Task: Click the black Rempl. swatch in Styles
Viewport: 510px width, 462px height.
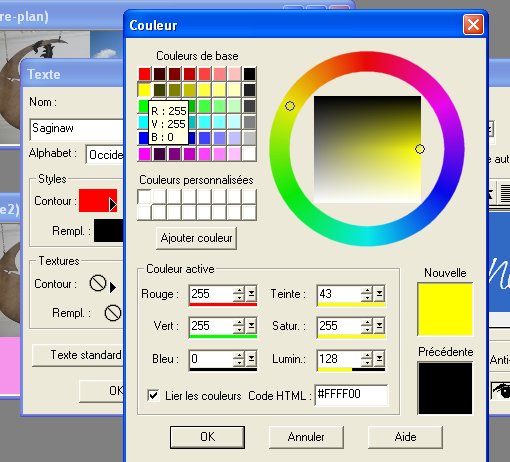Action: (x=109, y=230)
